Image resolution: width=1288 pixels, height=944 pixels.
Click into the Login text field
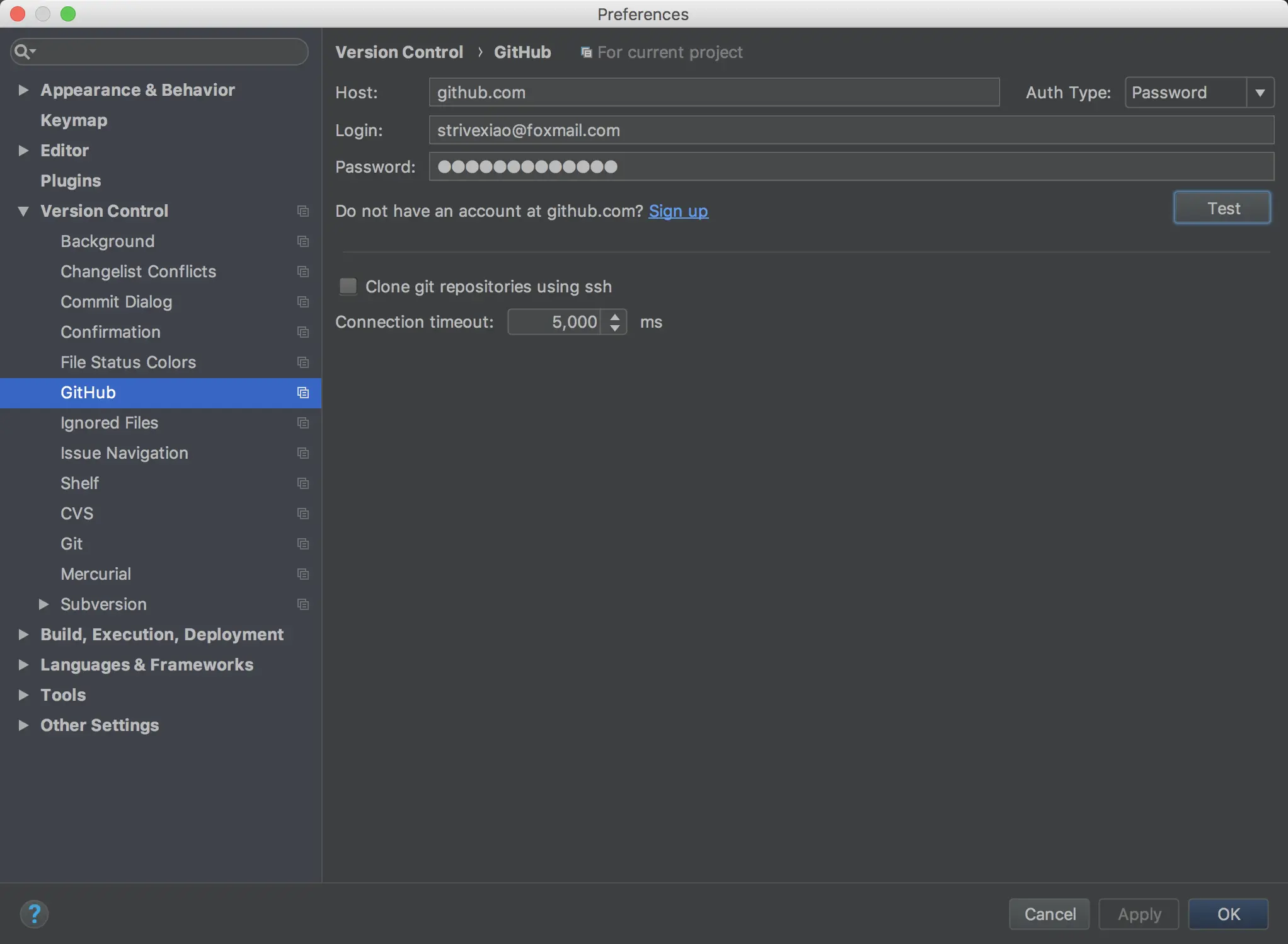(851, 130)
